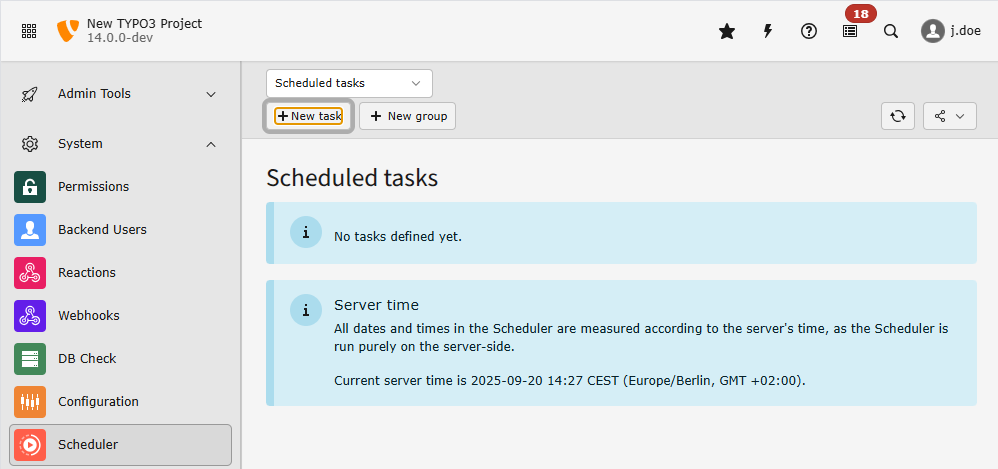Viewport: 998px width, 469px height.
Task: Open the module menu grid icon
Action: click(29, 31)
